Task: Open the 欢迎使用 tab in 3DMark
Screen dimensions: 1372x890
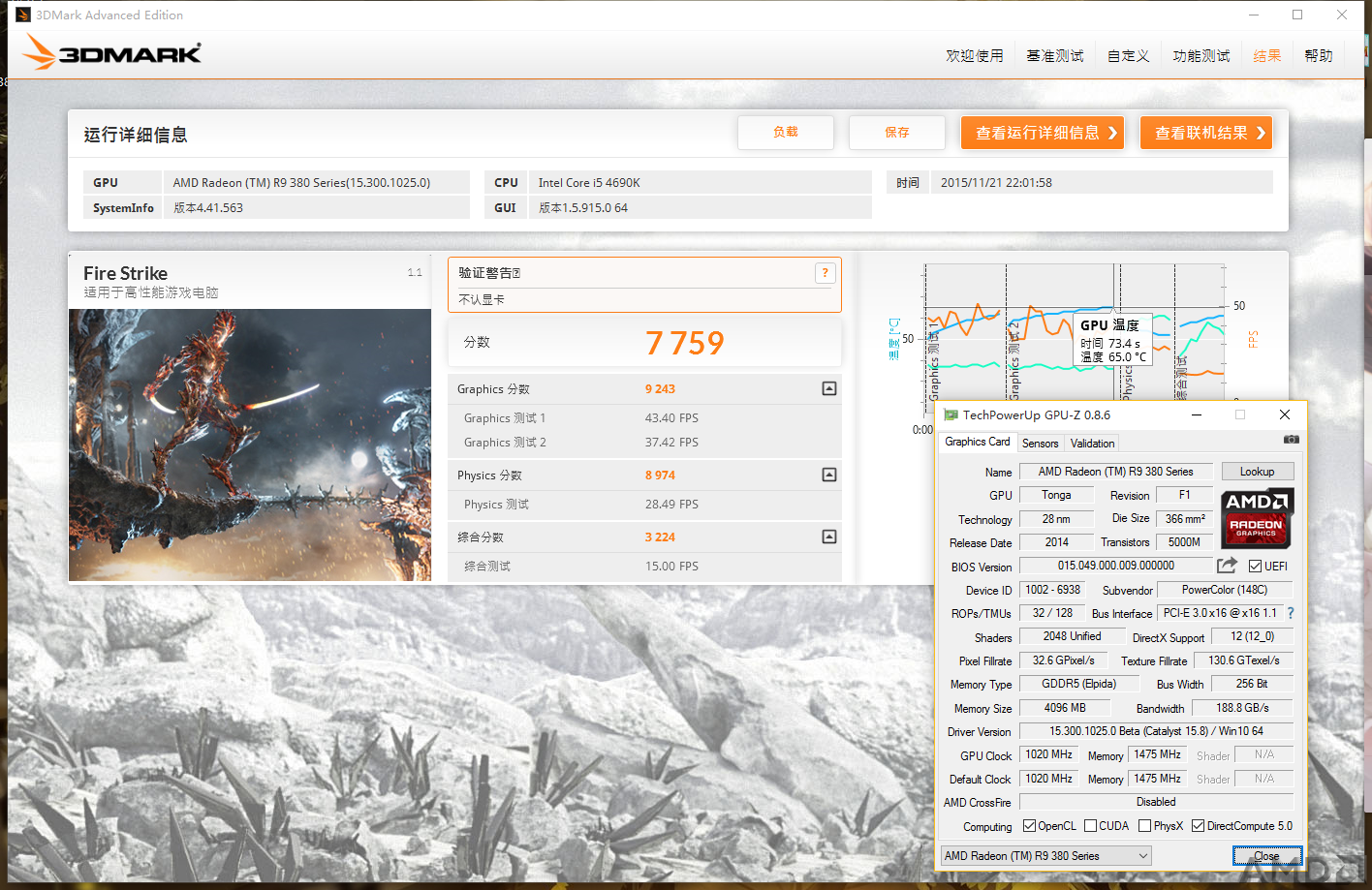Action: tap(975, 56)
